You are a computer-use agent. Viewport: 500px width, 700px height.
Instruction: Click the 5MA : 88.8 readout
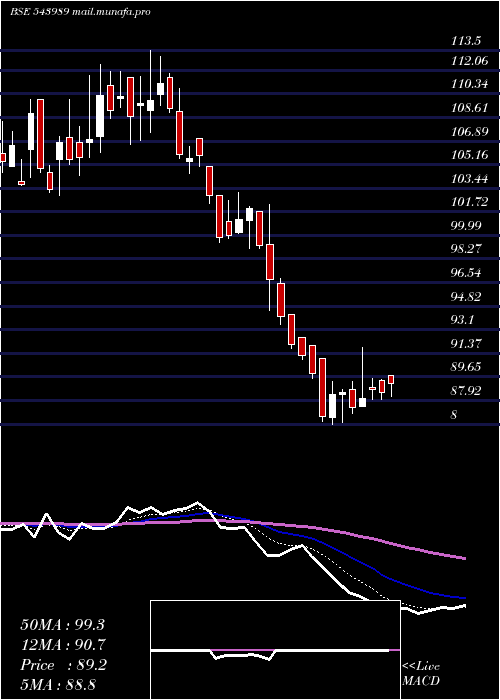[59, 685]
